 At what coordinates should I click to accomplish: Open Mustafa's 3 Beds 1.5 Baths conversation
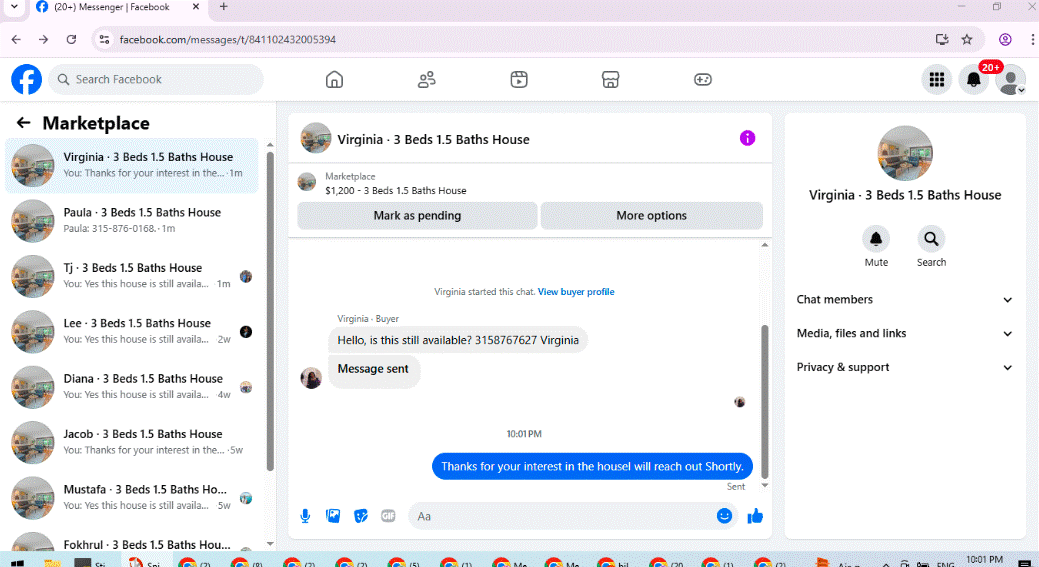(x=131, y=497)
